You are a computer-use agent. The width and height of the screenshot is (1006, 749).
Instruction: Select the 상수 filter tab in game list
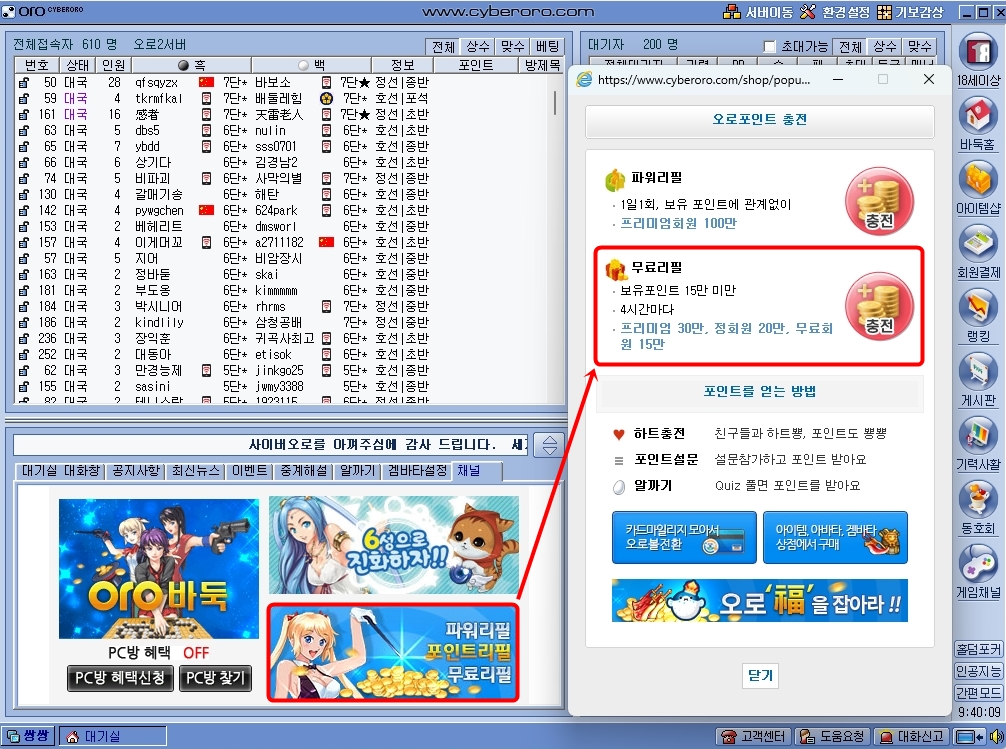point(478,46)
